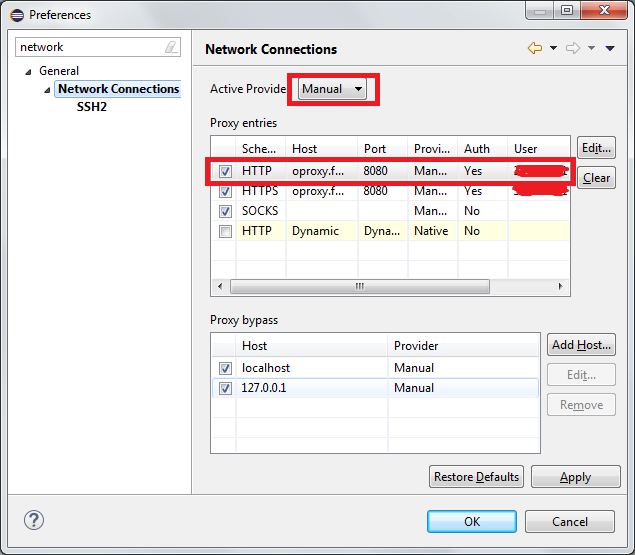Image resolution: width=635 pixels, height=555 pixels.
Task: Open the forward history dropdown arrow
Action: point(591,48)
